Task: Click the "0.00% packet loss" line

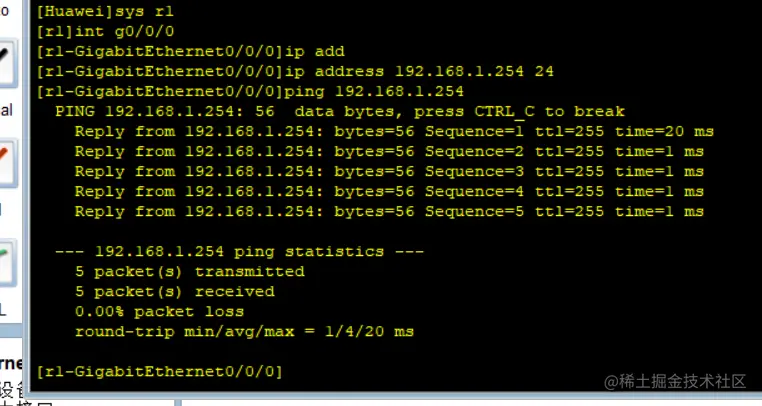Action: [160, 312]
